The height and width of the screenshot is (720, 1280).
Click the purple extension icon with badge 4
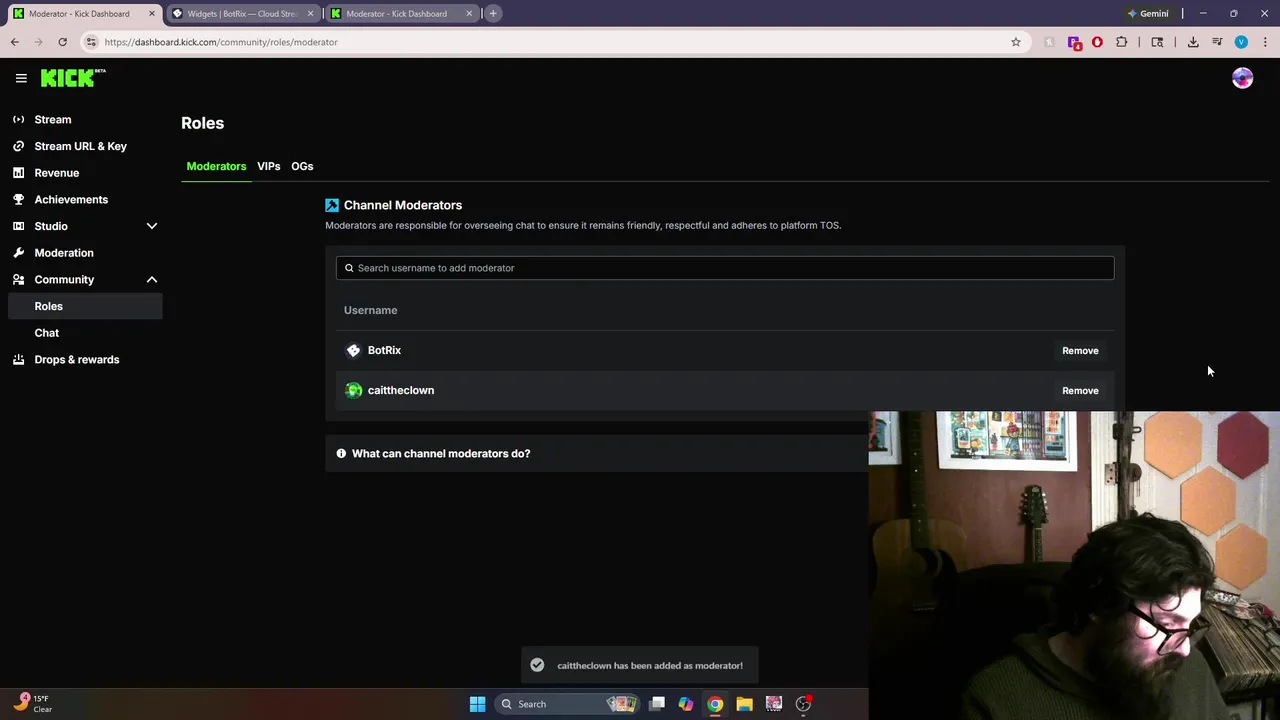tap(1074, 43)
